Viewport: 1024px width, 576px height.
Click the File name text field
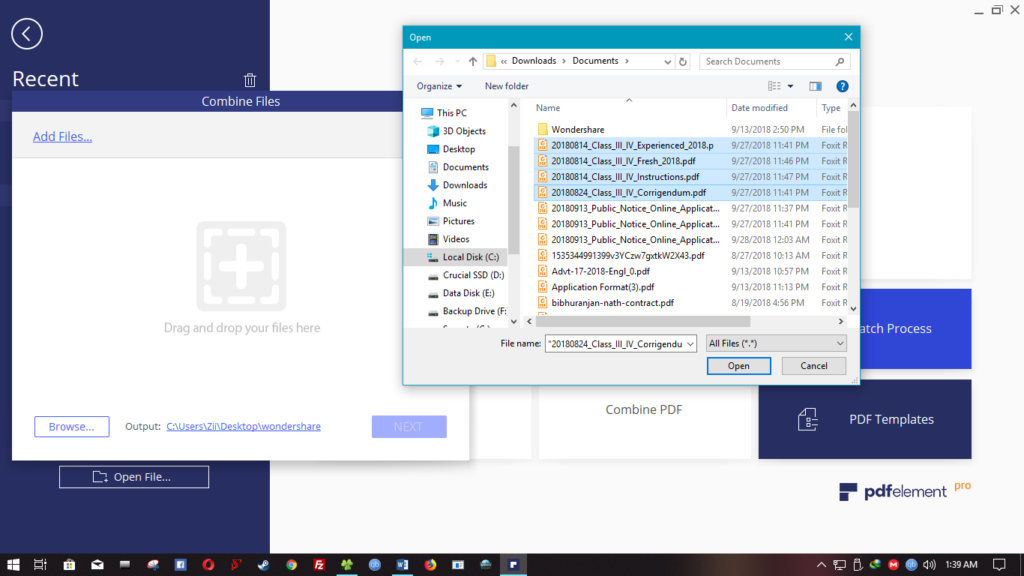615,344
